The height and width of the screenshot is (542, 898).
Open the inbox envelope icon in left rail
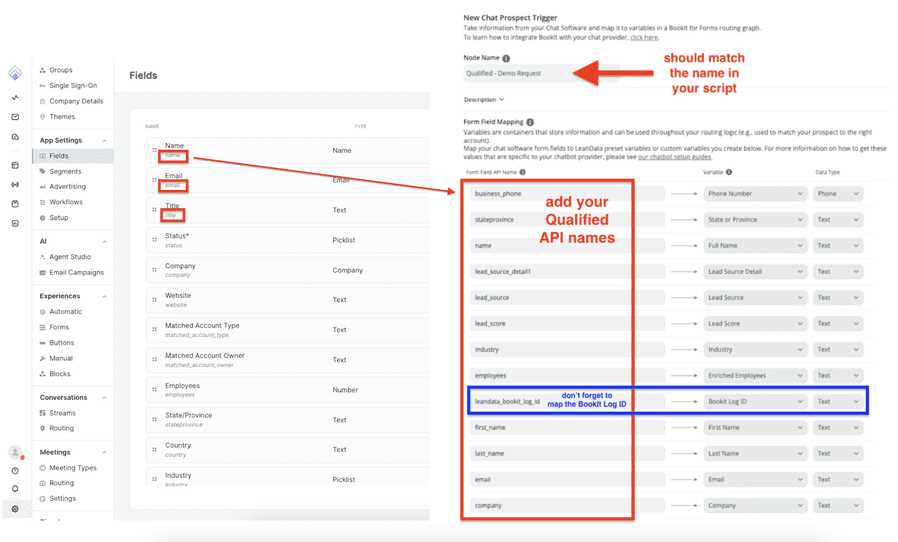pos(15,117)
